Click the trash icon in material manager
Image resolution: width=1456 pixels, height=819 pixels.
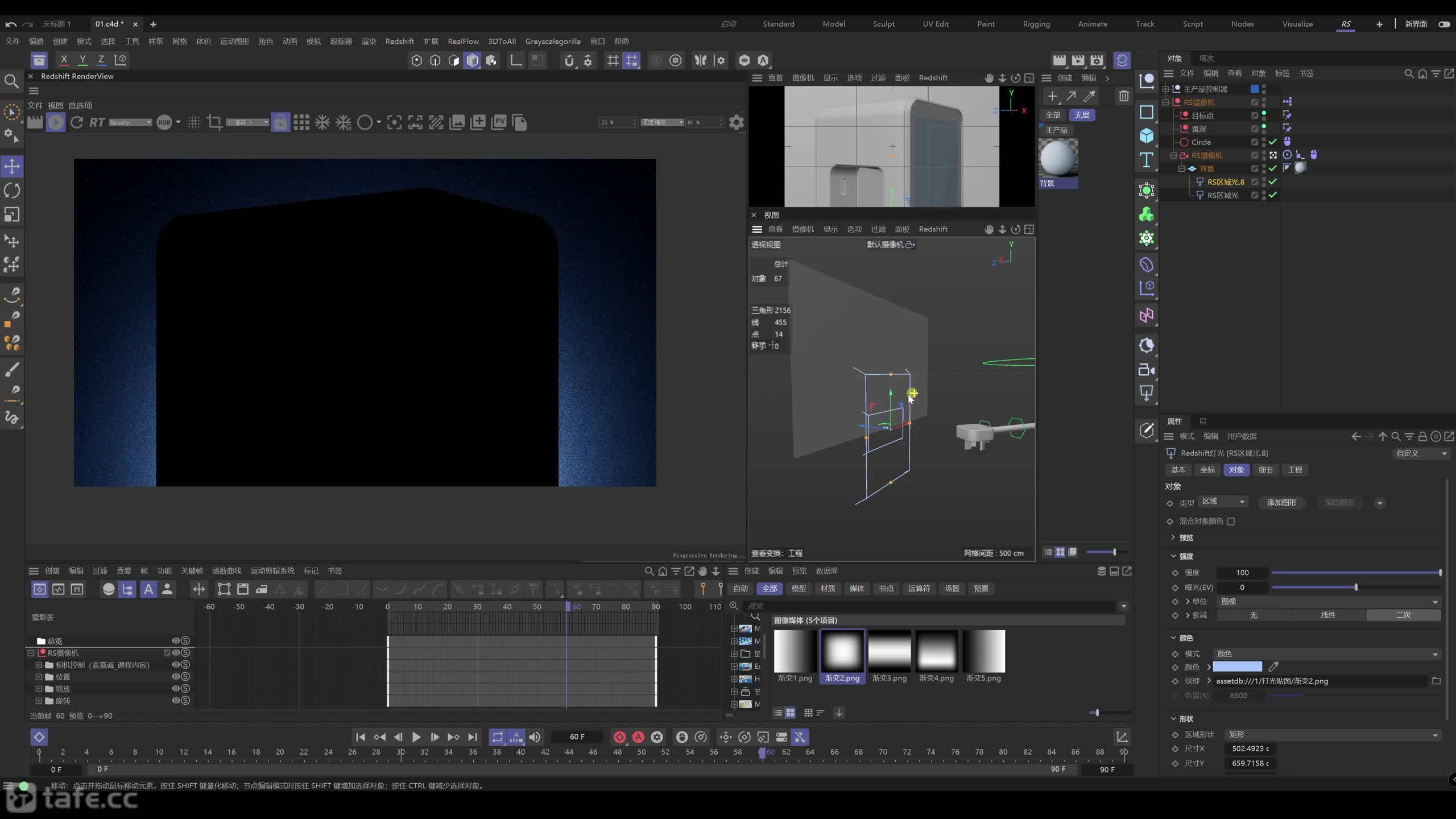pos(1124,96)
